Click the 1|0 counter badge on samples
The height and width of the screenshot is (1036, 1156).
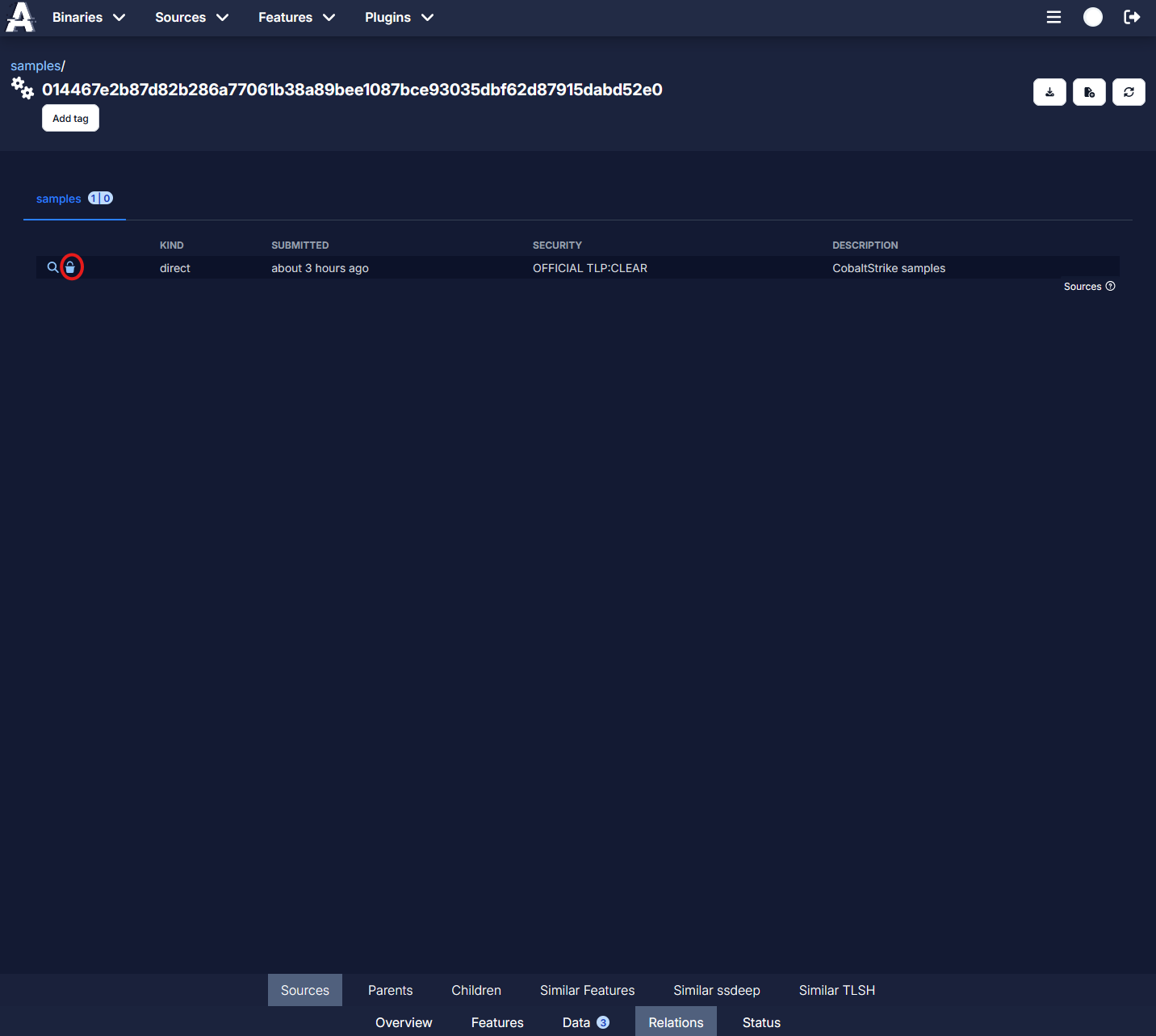pyautogui.click(x=100, y=198)
